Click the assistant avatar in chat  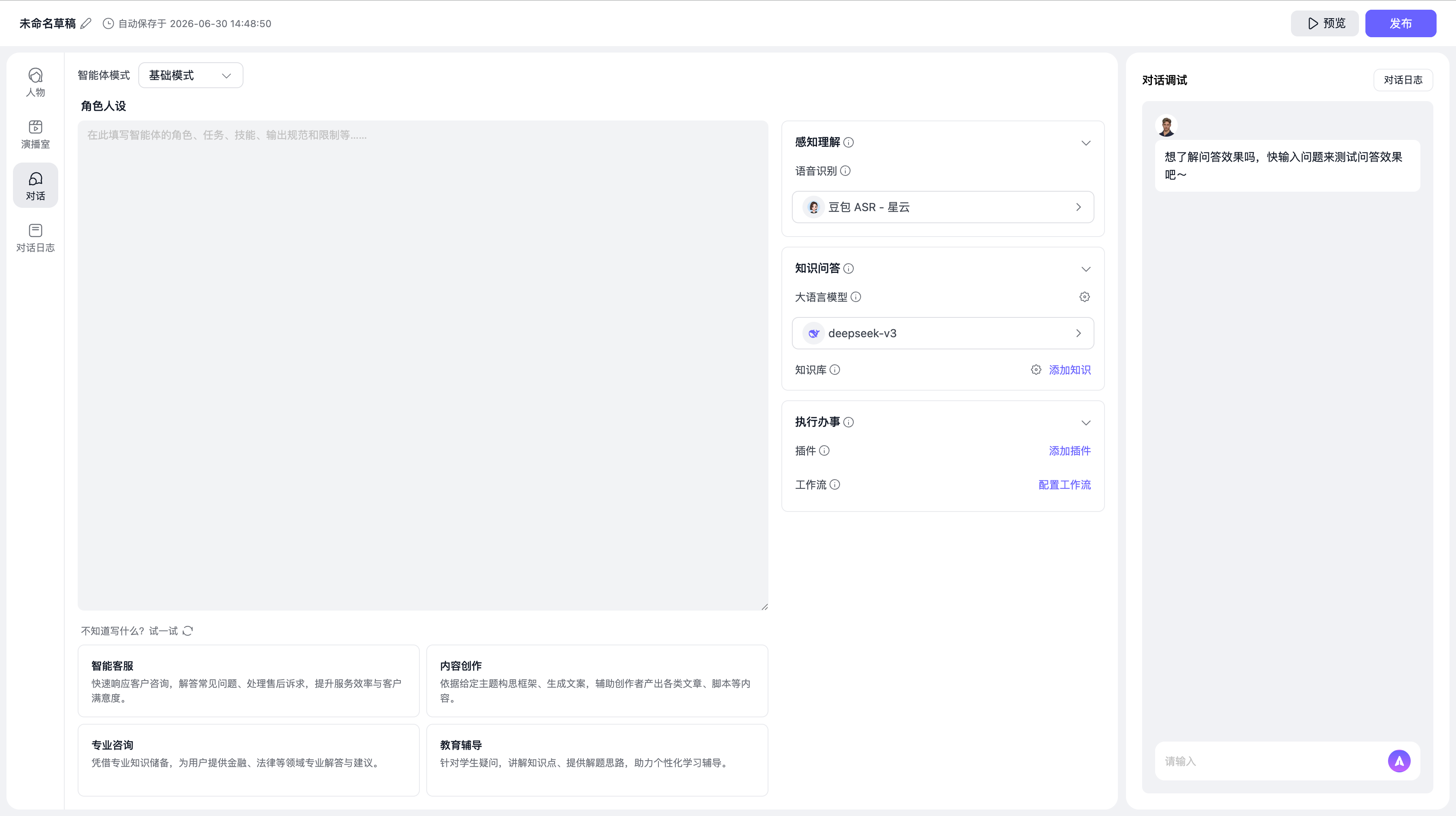tap(1166, 126)
